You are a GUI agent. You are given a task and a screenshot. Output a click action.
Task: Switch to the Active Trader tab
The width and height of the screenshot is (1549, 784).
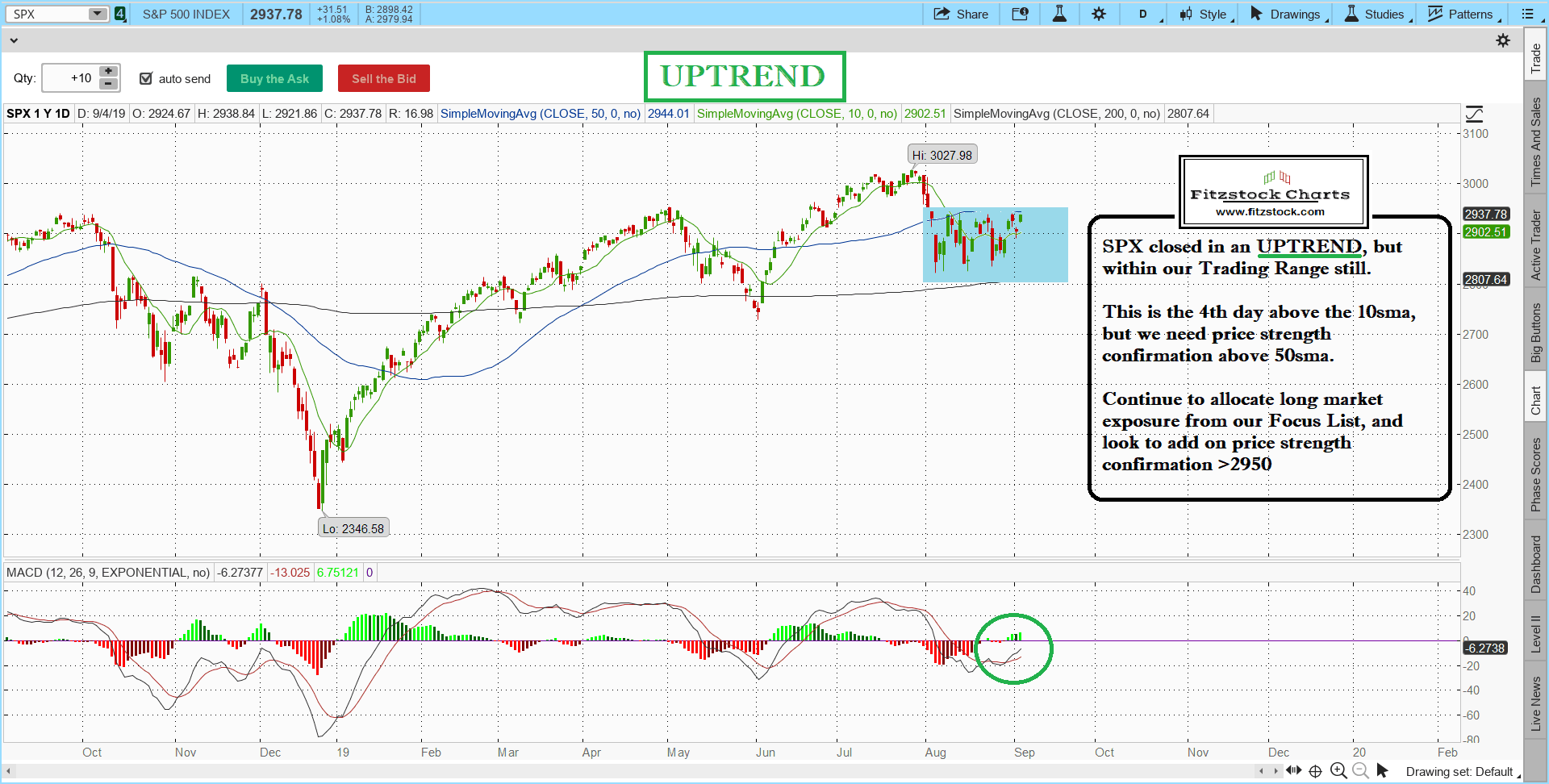coord(1536,242)
